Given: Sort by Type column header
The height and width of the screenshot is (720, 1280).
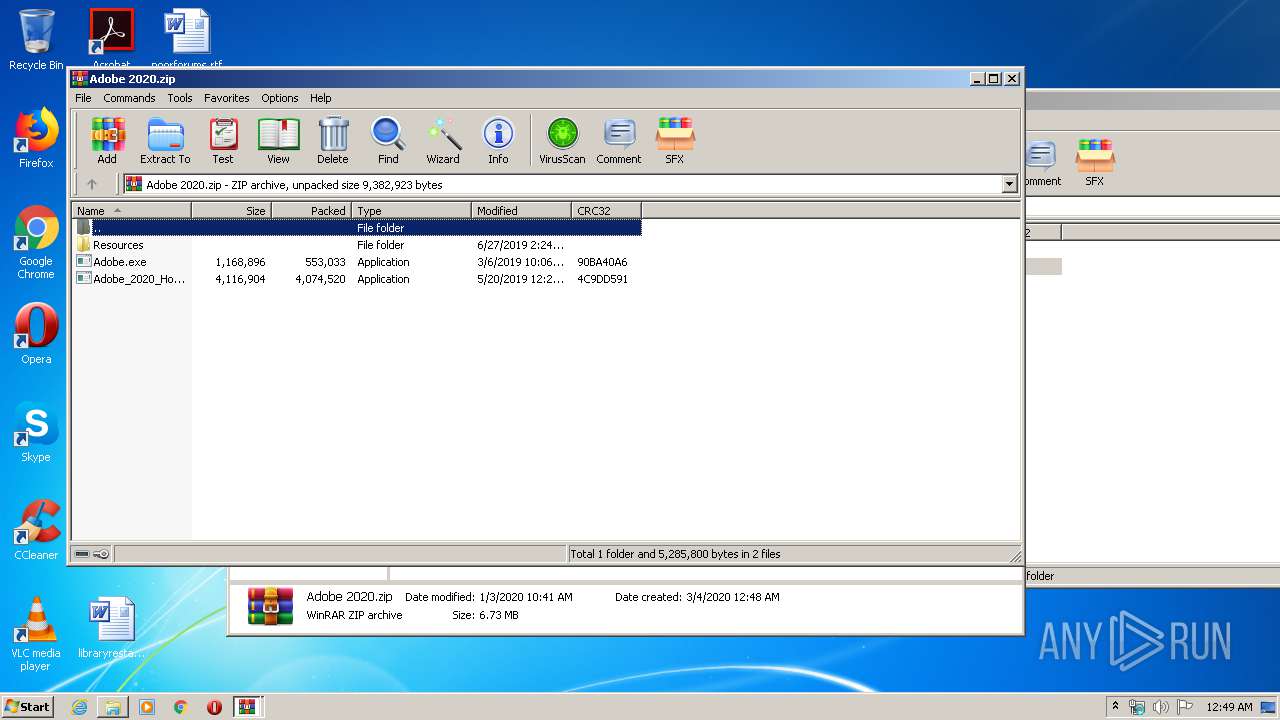Looking at the screenshot, I should pos(412,211).
